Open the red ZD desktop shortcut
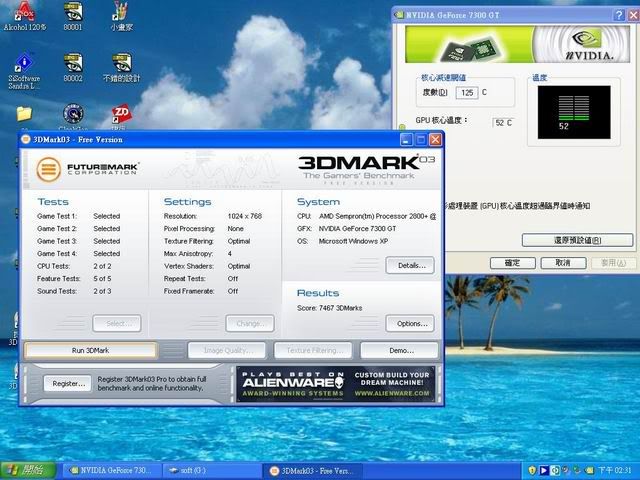The image size is (640, 480). (121, 113)
